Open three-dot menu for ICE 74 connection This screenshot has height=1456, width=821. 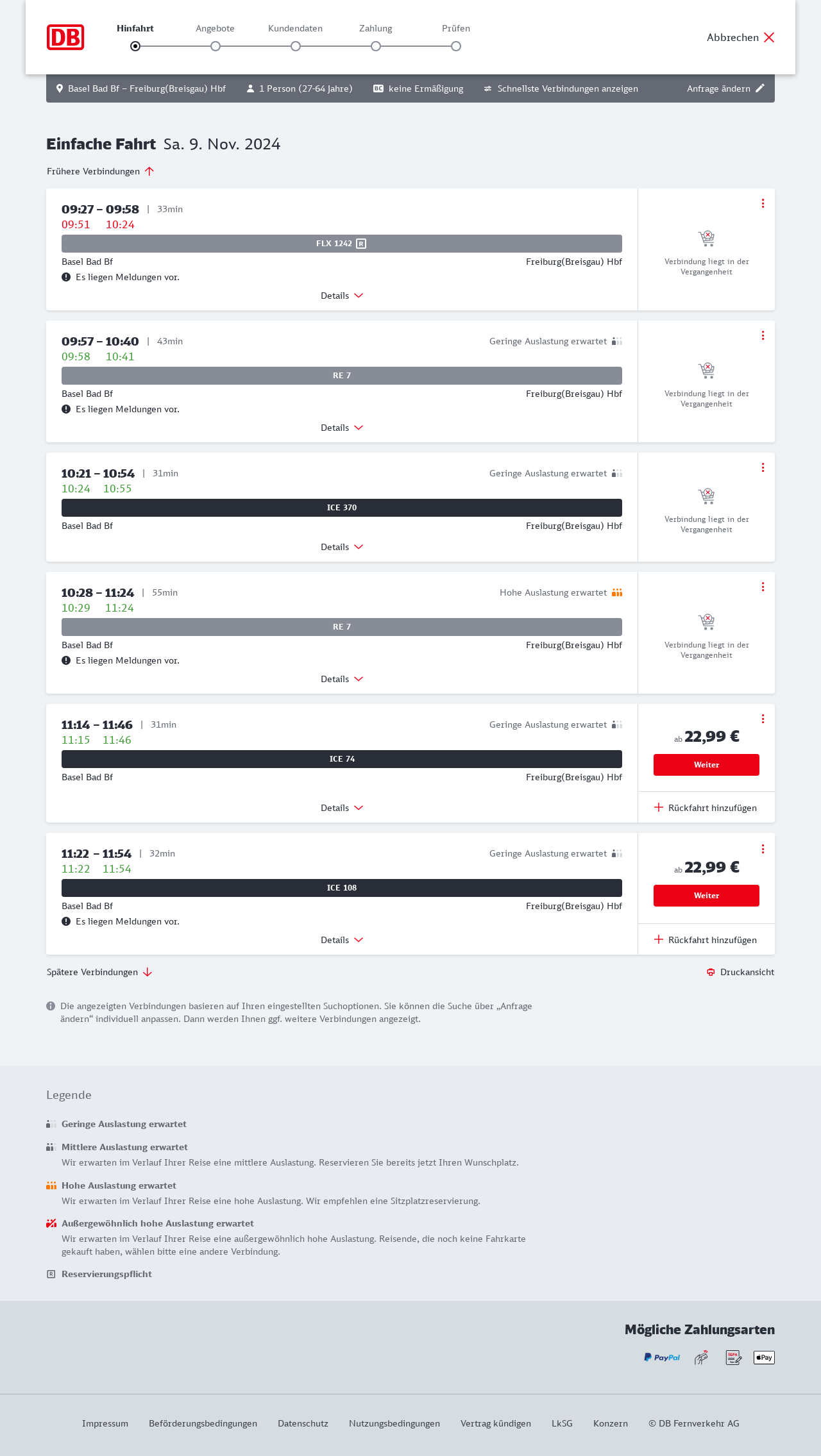[x=763, y=719]
